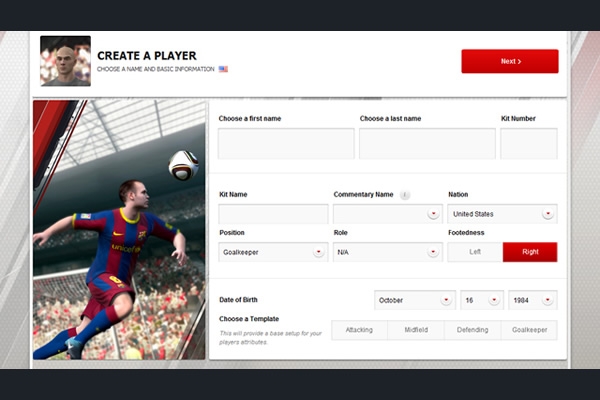
Task: Choose the Goalkeeper template
Action: pos(529,330)
